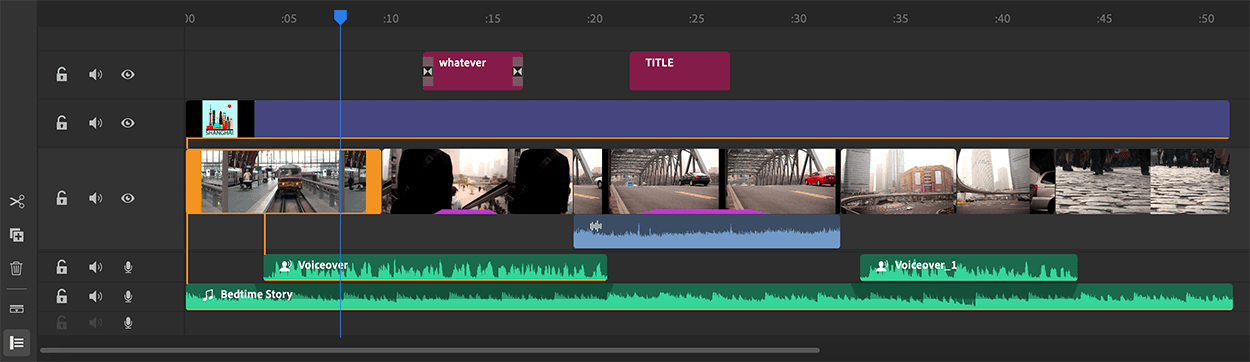The image size is (1250, 362).
Task: Lock the Shanghai graphic track
Action: tap(61, 123)
